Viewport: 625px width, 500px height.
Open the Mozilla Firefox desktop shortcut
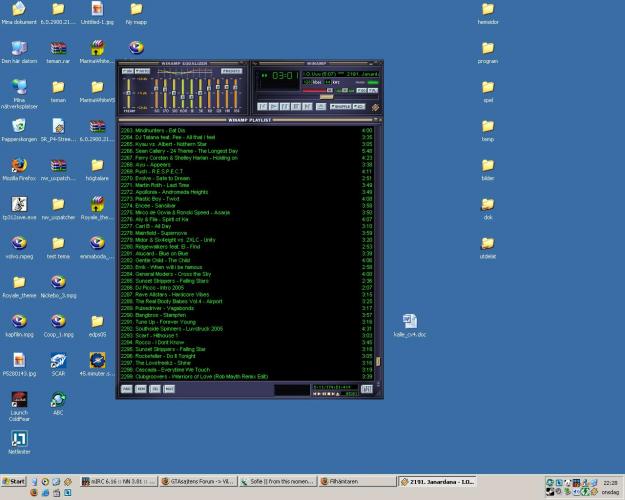click(x=19, y=166)
